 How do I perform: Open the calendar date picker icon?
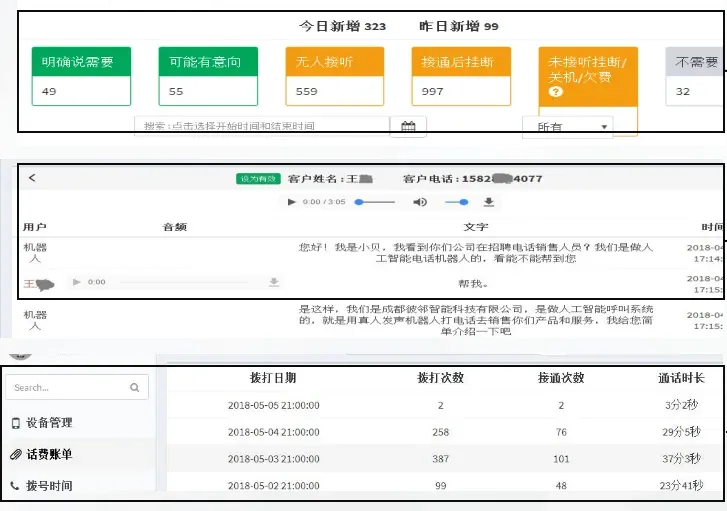(408, 126)
